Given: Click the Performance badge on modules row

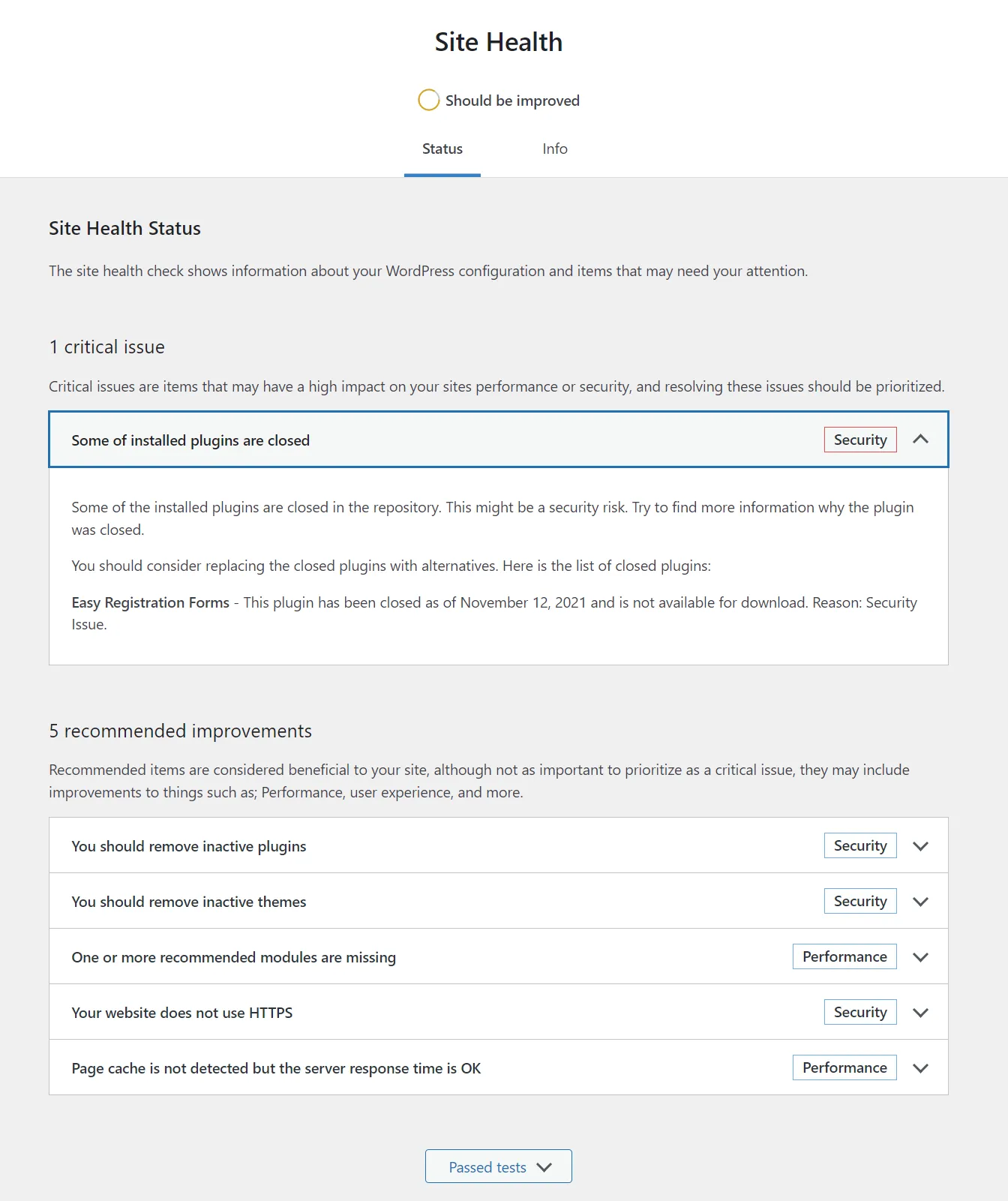Looking at the screenshot, I should pyautogui.click(x=844, y=956).
